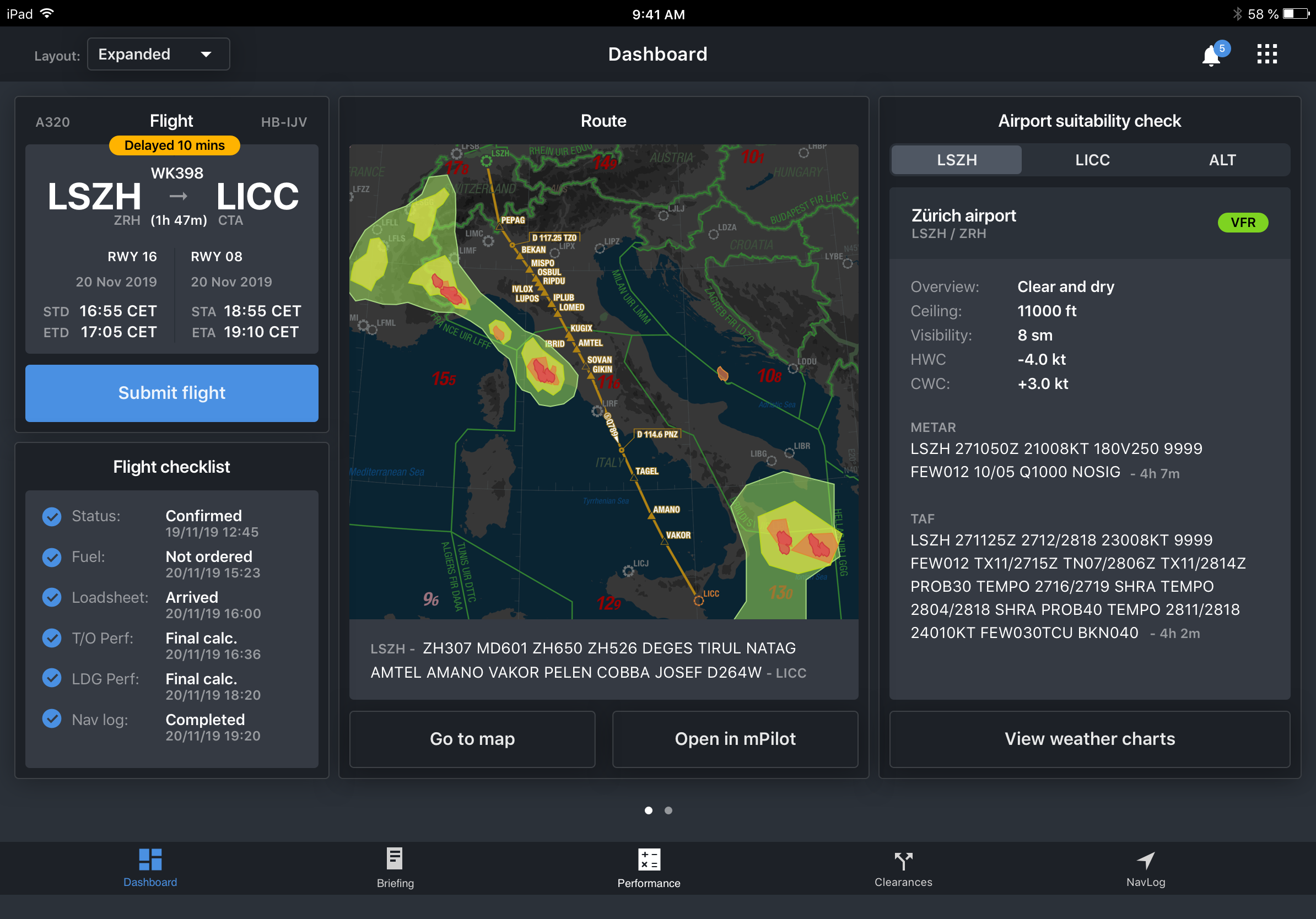Image resolution: width=1316 pixels, height=919 pixels.
Task: Expand the Layout dropdown arrow
Action: (206, 55)
